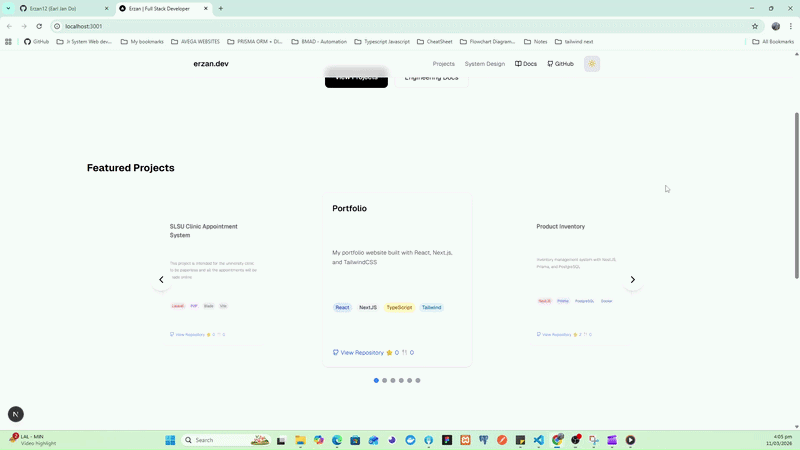Screen dimensions: 800x450
Task: Click the SLSU Clinic Appointment System title
Action: (204, 231)
